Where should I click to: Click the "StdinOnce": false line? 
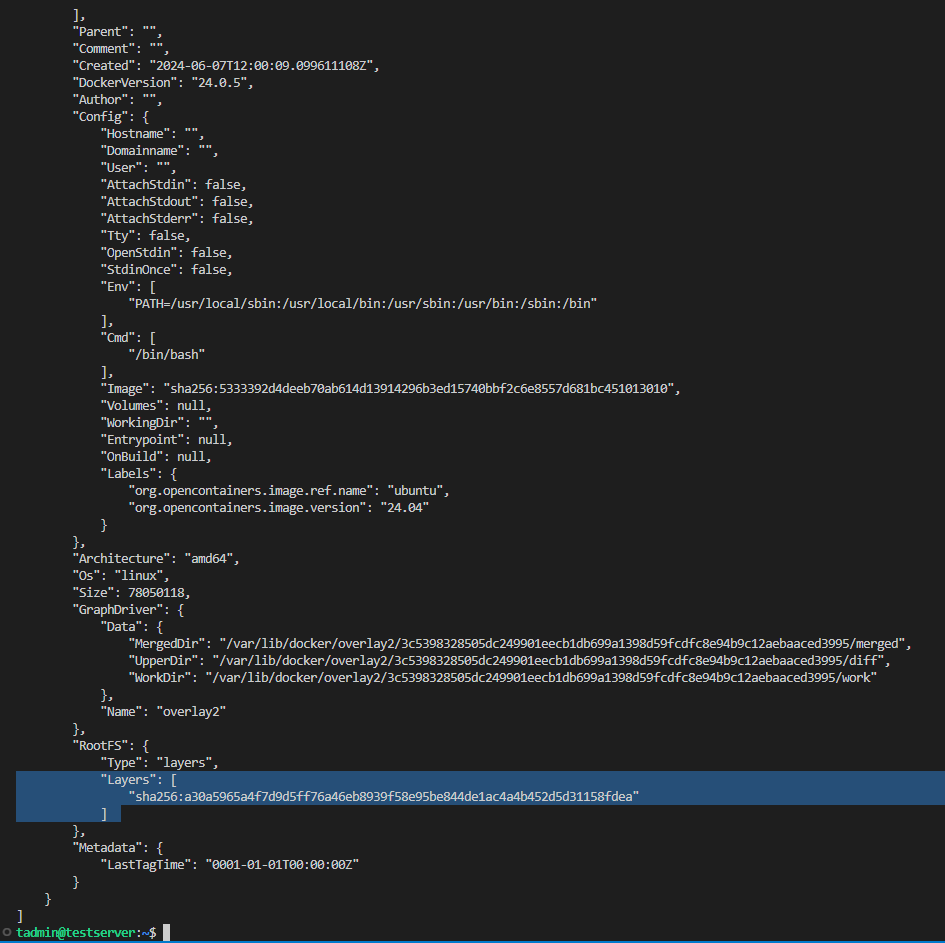point(166,269)
